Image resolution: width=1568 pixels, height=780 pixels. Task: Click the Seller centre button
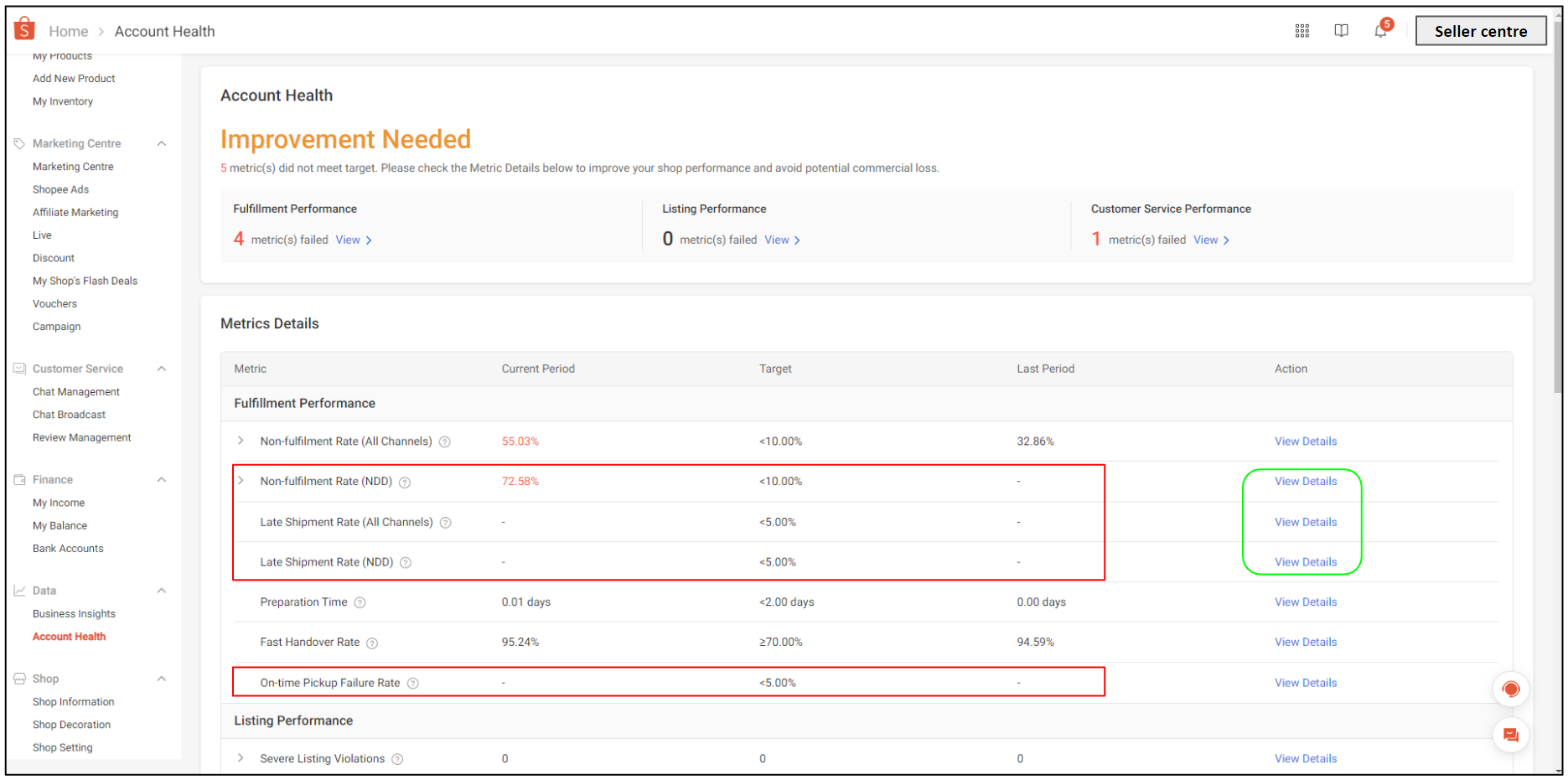[x=1480, y=30]
